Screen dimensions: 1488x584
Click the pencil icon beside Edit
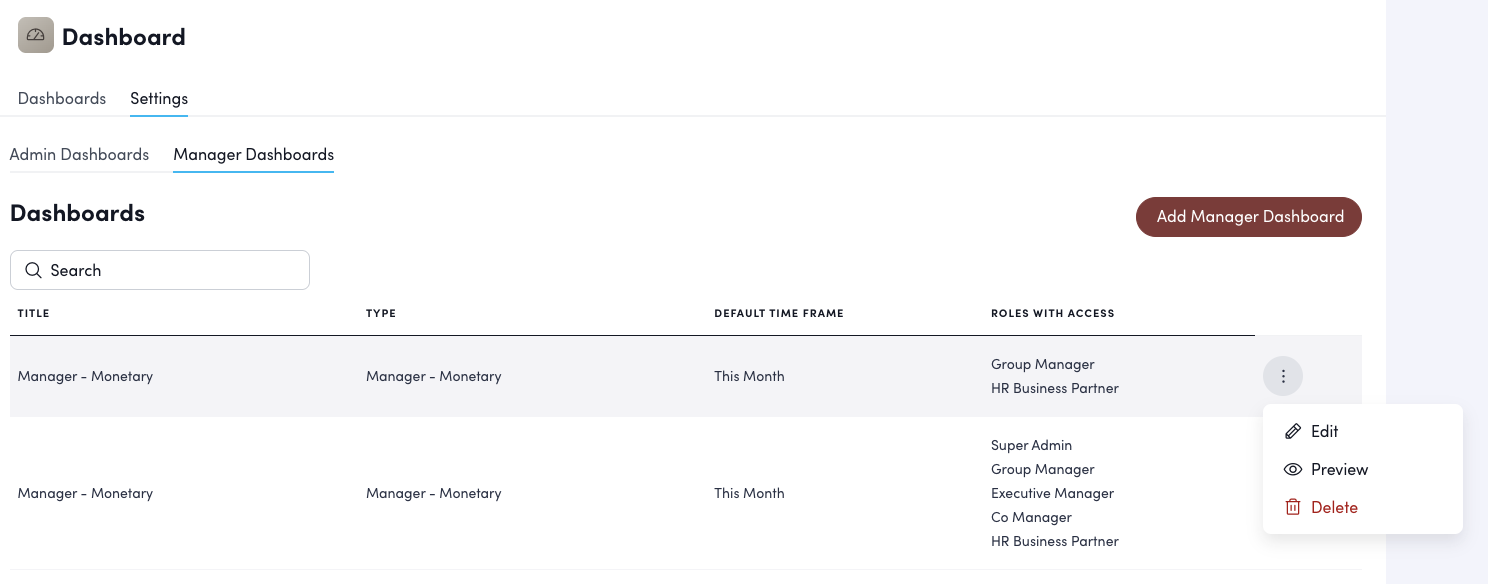pyautogui.click(x=1293, y=431)
